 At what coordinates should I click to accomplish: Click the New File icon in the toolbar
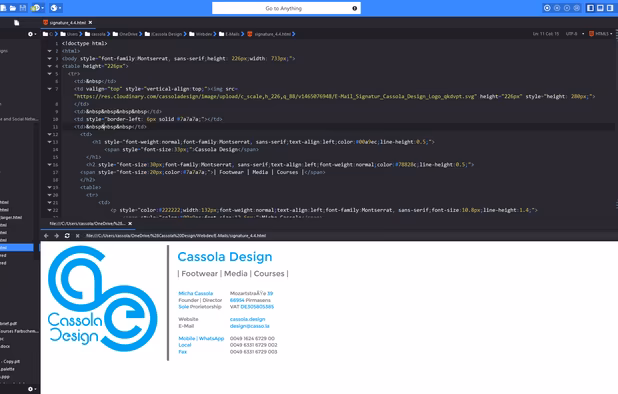point(3,8)
